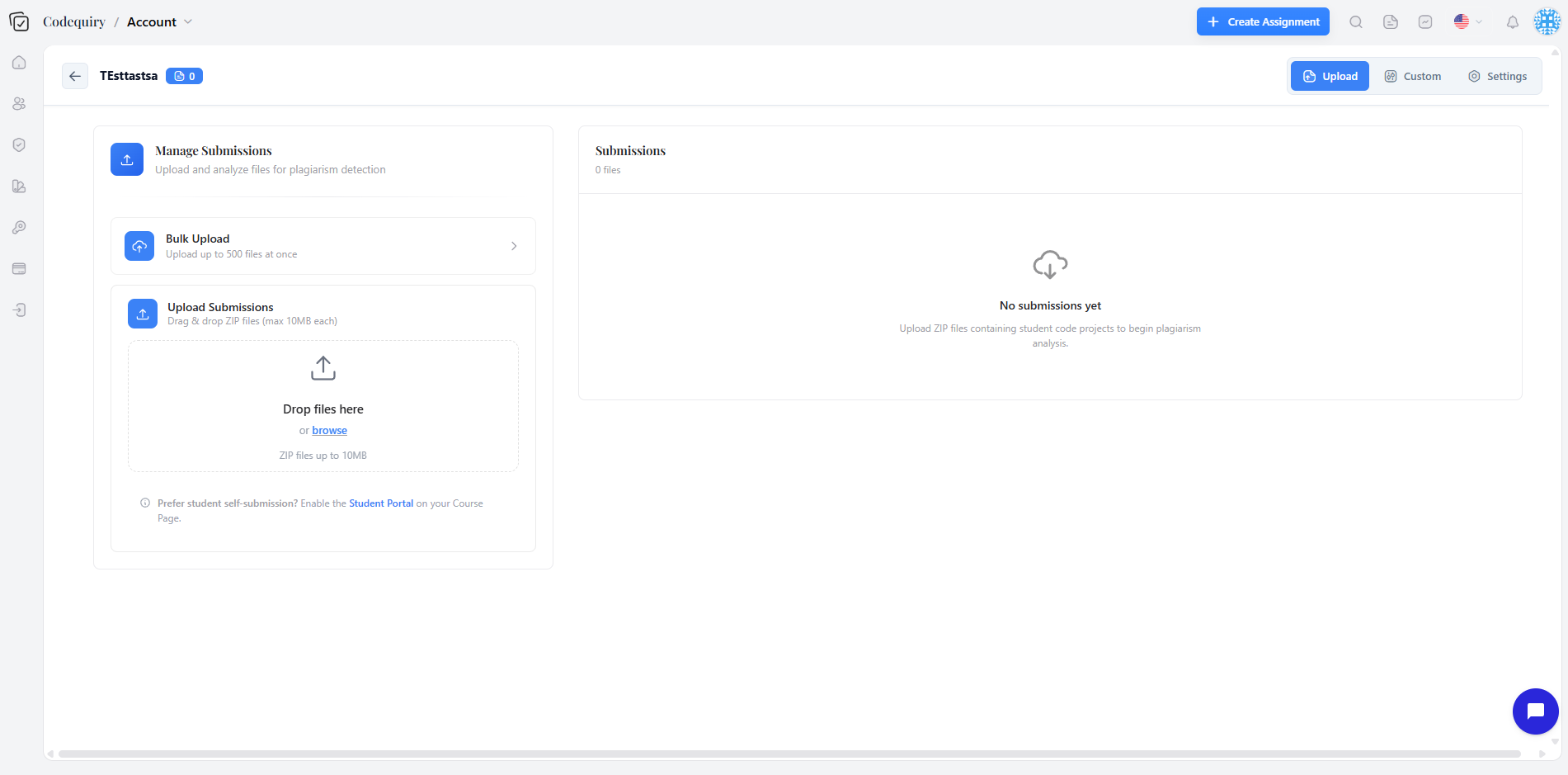1568x775 pixels.
Task: Select the API key icon in sidebar
Action: (x=19, y=227)
